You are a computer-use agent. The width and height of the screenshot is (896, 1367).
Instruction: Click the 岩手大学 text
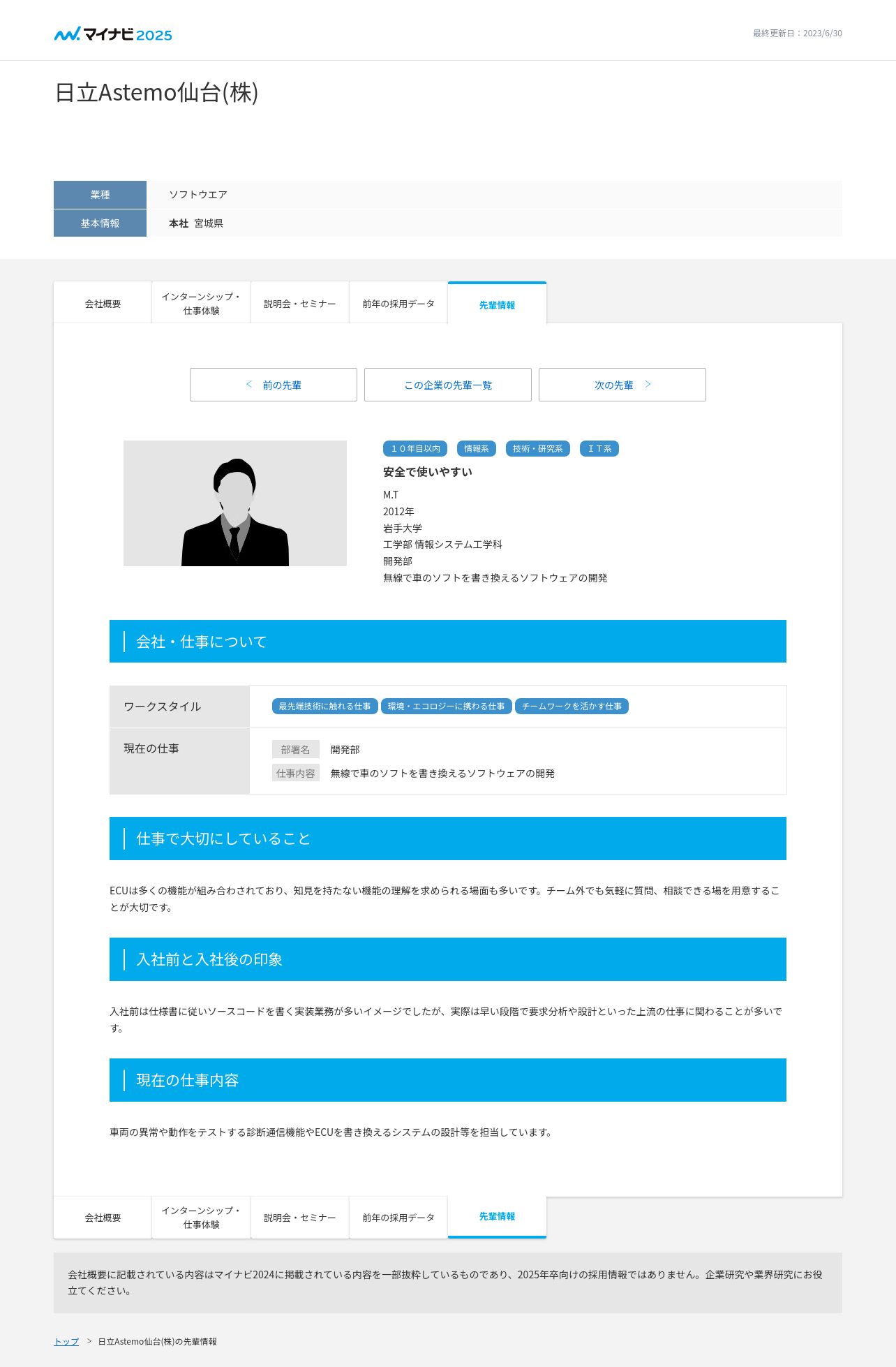(x=403, y=529)
